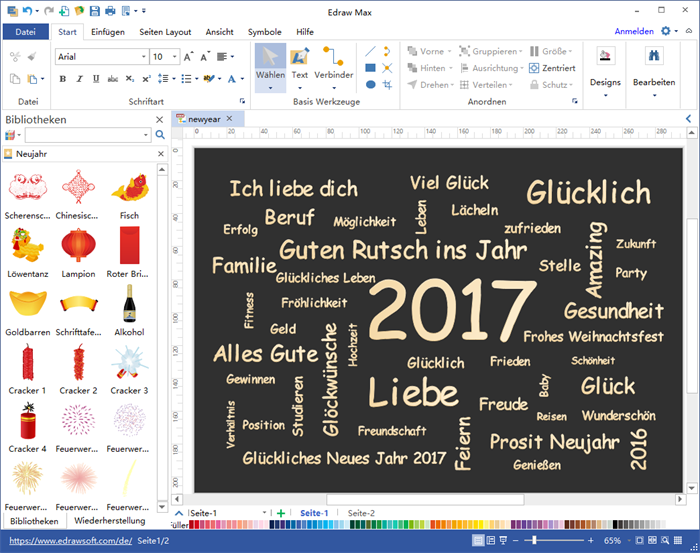Click the settings gear icon next to Anmelden
700x553 pixels.
pos(666,31)
